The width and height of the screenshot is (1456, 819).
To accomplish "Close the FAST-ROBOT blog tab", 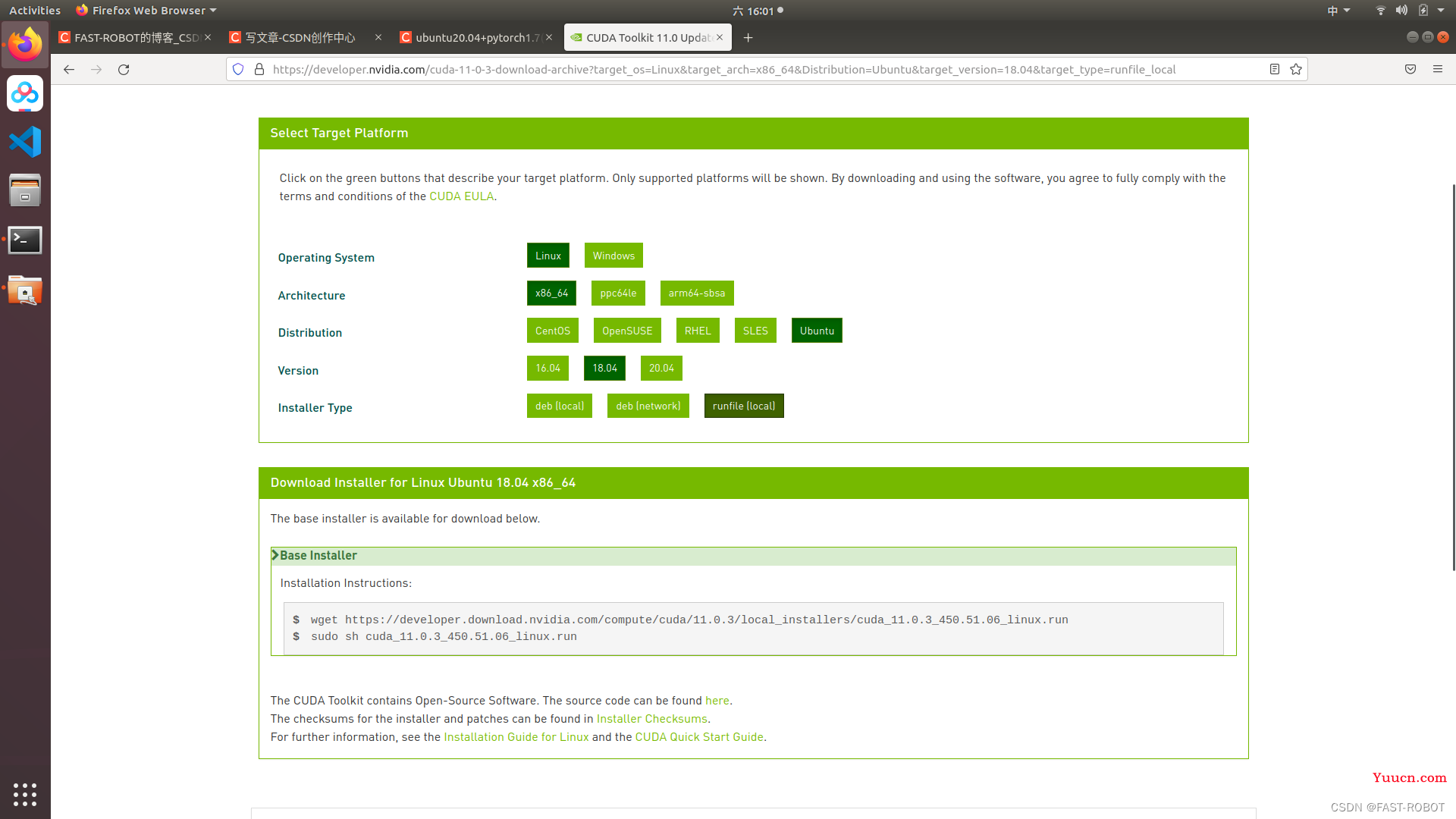I will (x=208, y=37).
